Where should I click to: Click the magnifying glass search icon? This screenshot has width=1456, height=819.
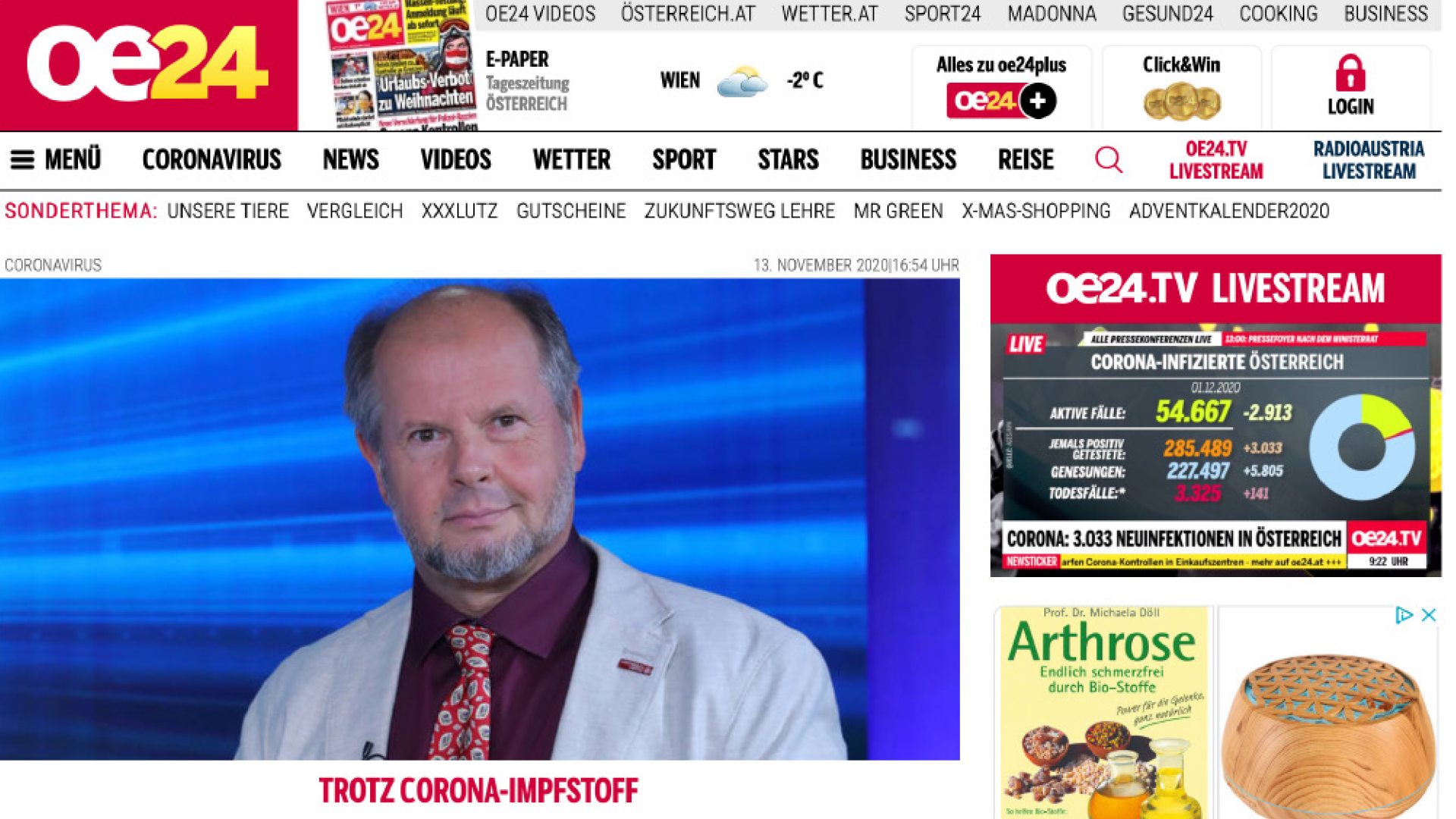tap(1109, 160)
